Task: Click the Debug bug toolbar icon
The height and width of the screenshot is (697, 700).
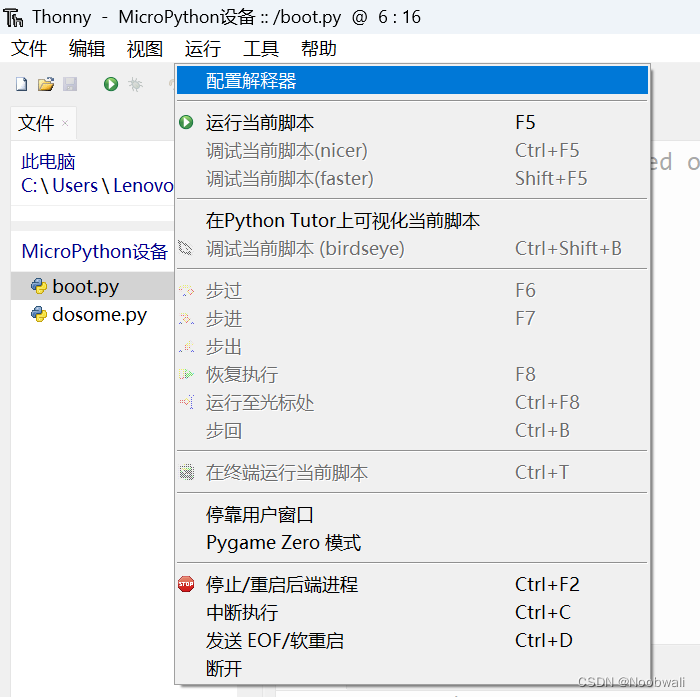Action: click(135, 84)
